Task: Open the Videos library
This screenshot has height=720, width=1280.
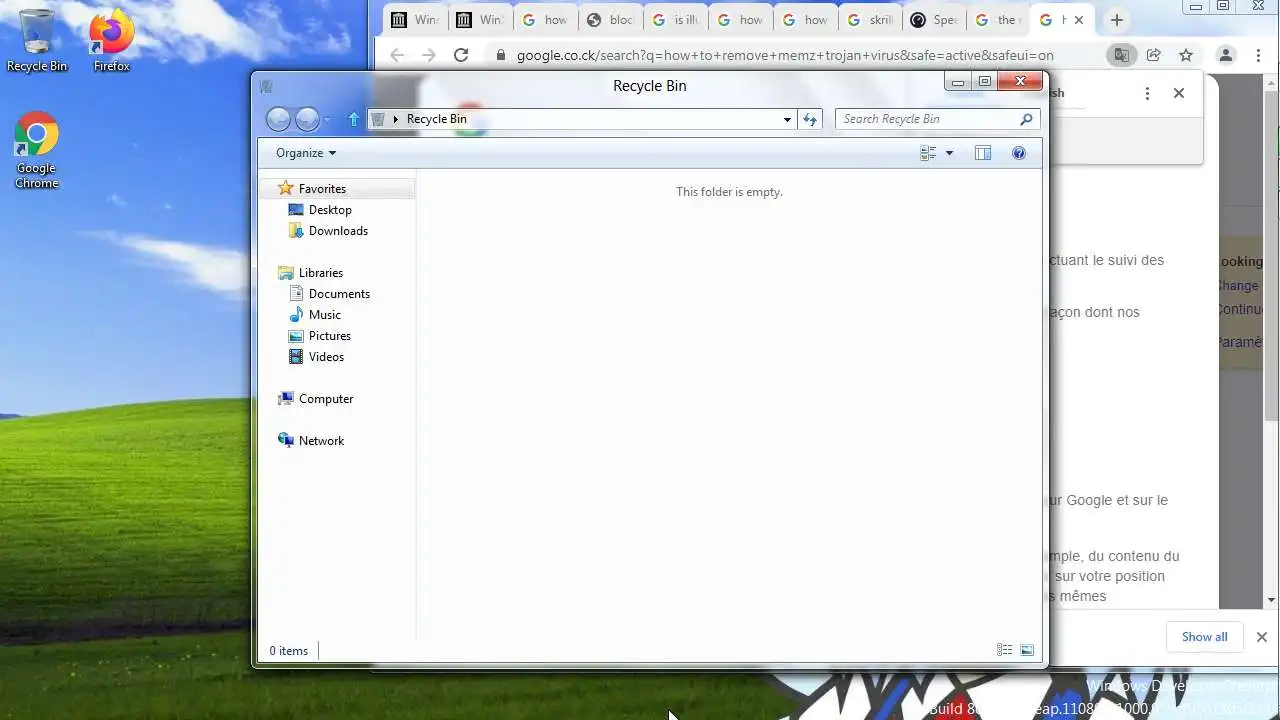Action: (x=326, y=357)
